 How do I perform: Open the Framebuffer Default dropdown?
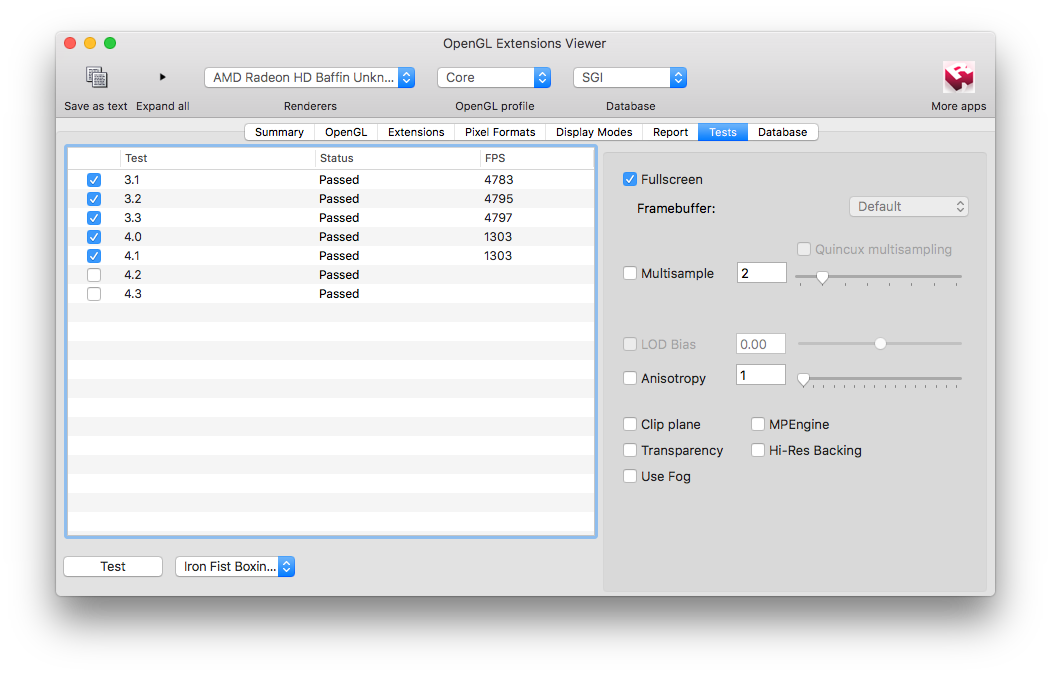[908, 206]
